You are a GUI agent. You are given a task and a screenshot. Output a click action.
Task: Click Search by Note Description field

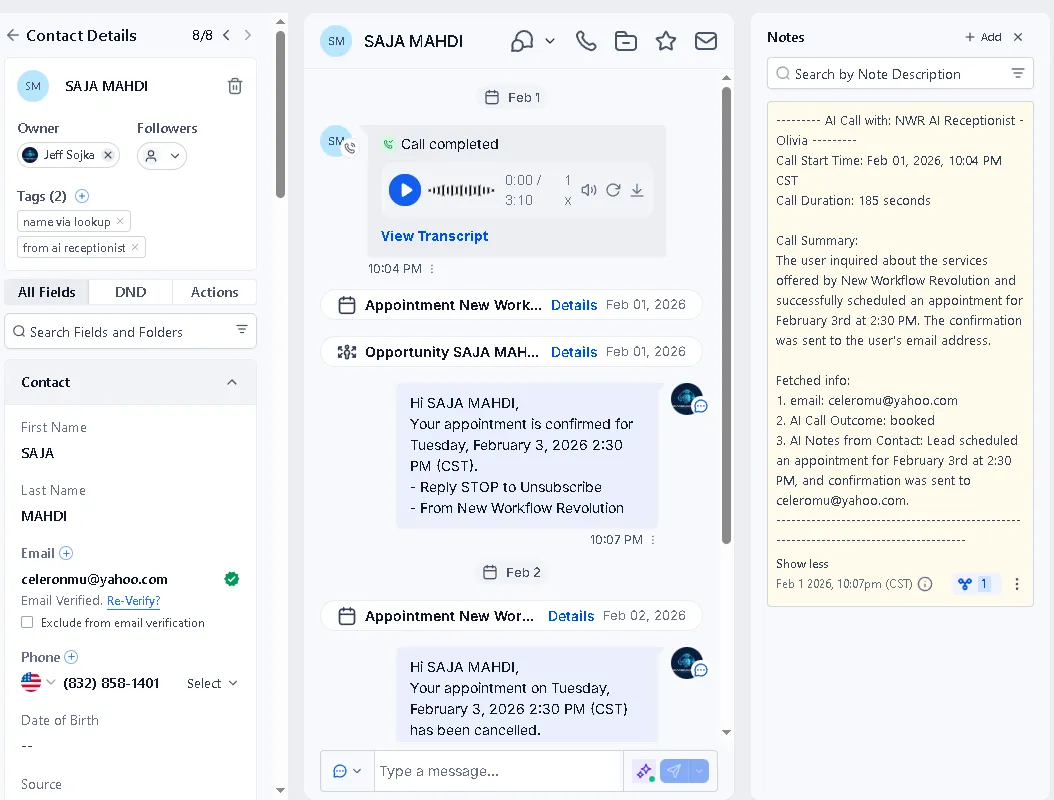point(899,74)
